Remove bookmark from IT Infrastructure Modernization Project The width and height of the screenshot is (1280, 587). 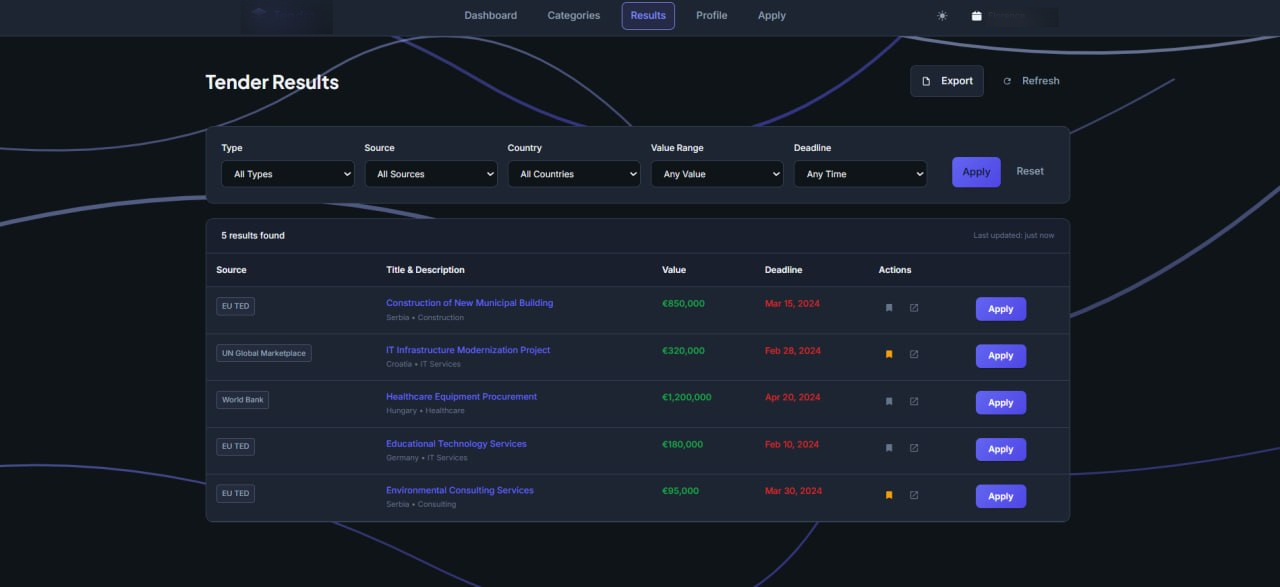[x=889, y=354]
